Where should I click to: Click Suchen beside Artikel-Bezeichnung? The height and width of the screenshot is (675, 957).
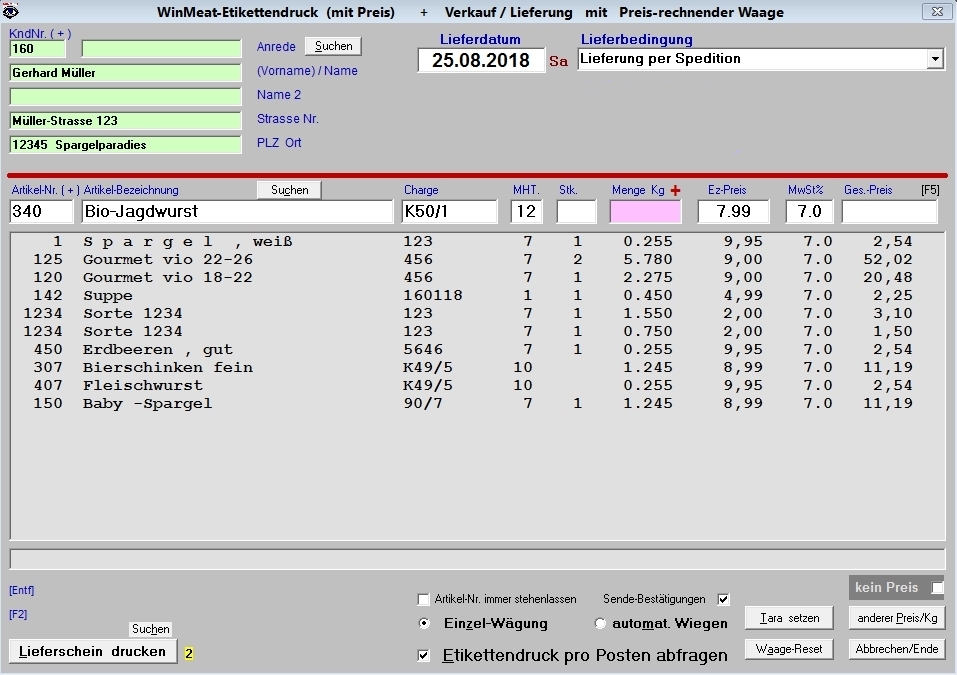click(x=289, y=190)
